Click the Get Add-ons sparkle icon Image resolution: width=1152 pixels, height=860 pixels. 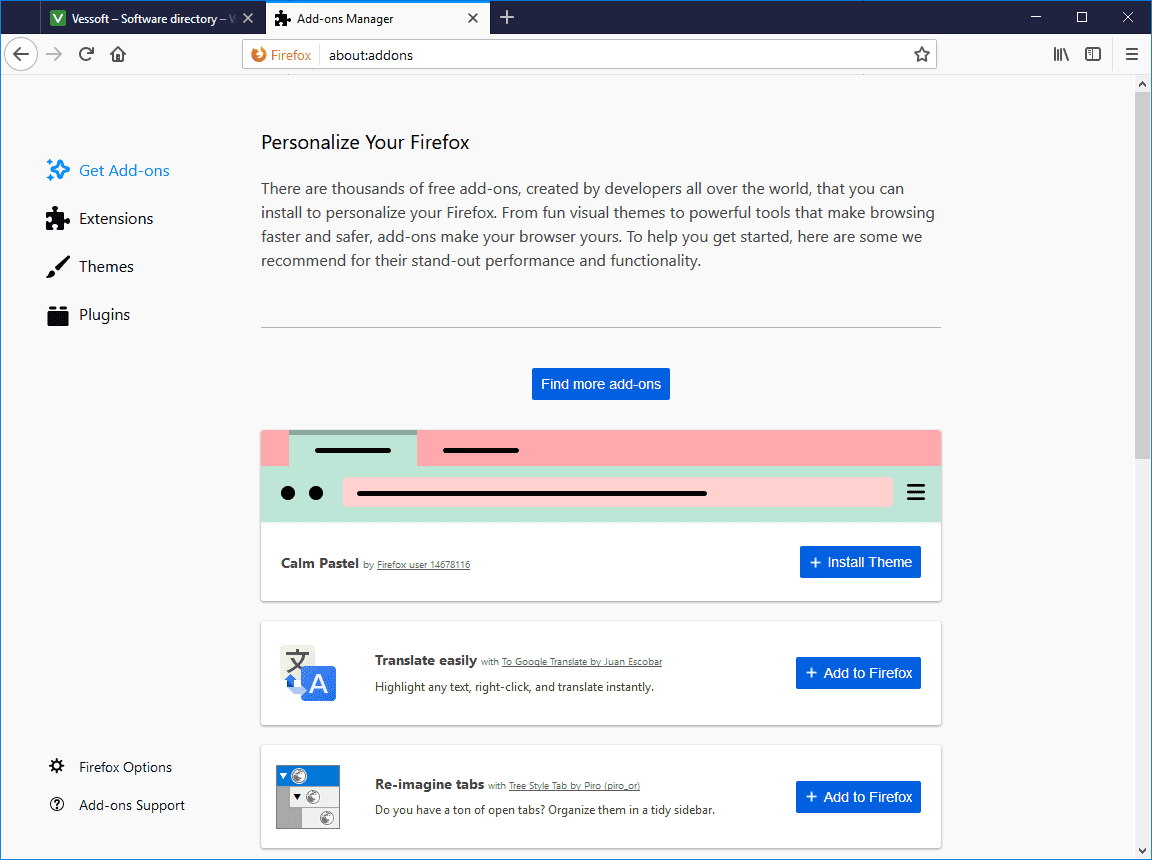coord(58,170)
